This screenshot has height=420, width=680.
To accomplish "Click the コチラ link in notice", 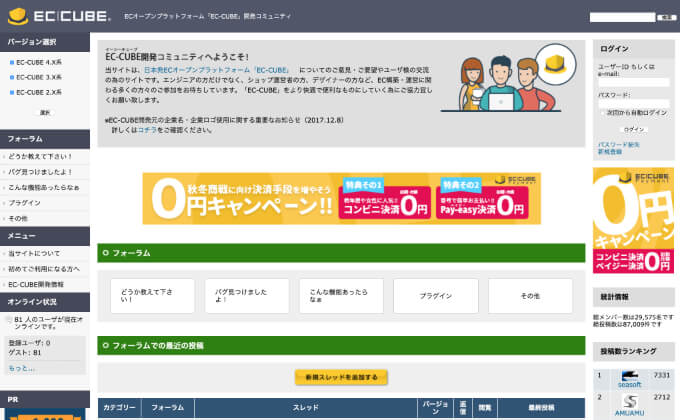I will [147, 130].
